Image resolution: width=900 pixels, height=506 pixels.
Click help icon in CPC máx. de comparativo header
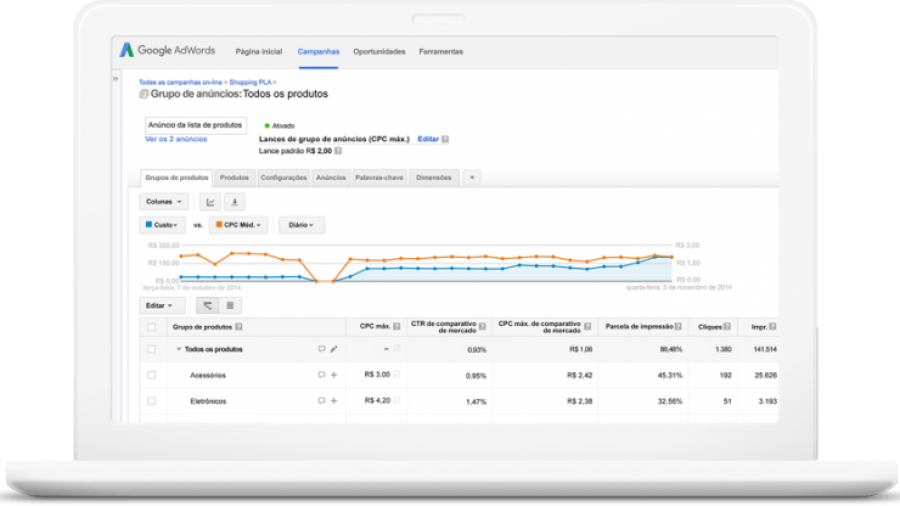click(588, 326)
